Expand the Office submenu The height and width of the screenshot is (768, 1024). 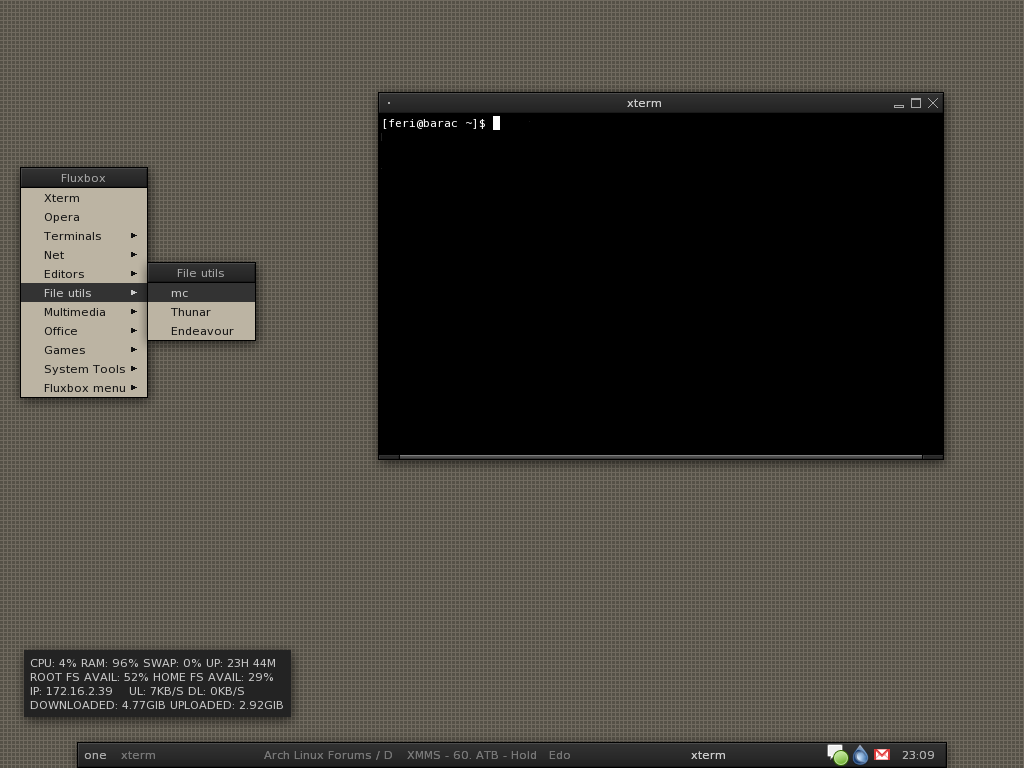[x=84, y=330]
